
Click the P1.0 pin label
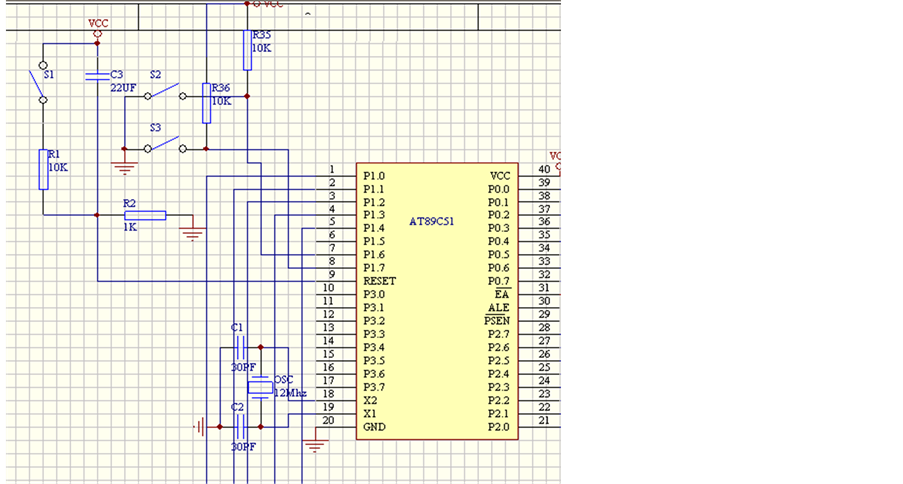click(374, 176)
